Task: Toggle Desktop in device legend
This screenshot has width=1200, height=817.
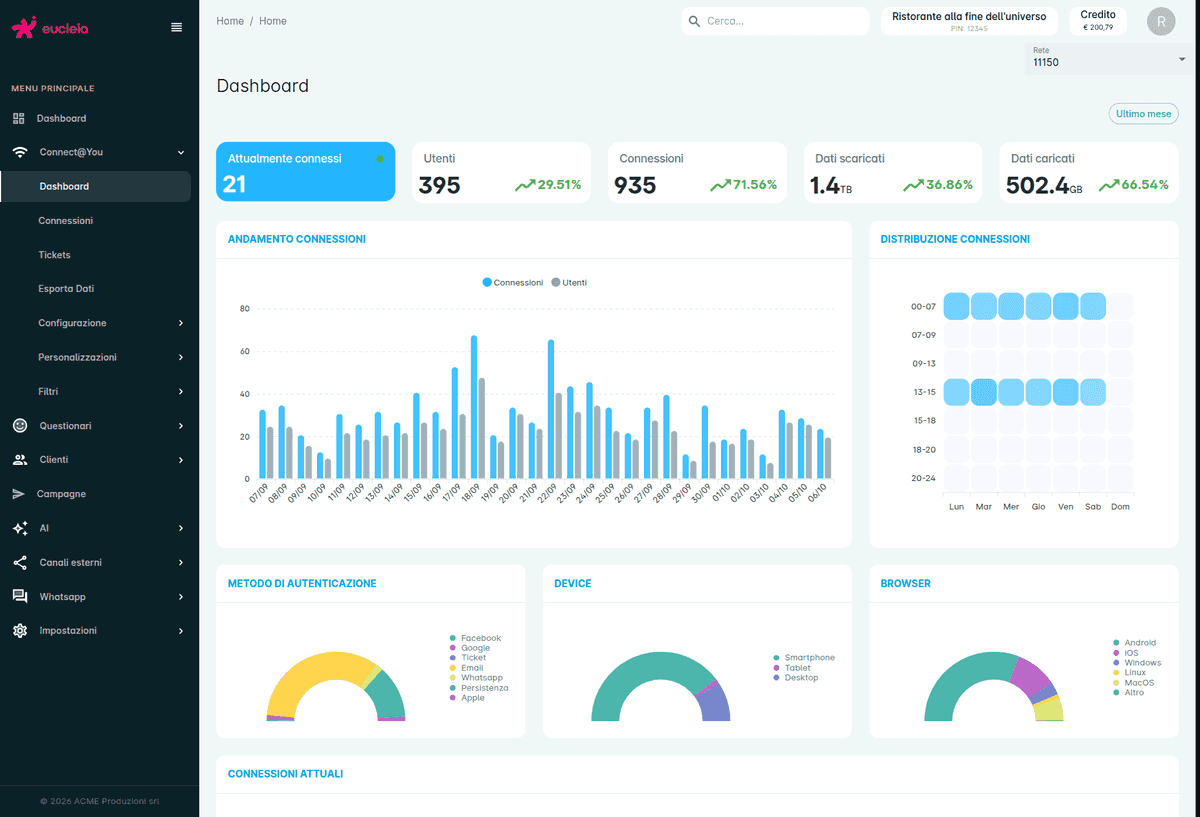Action: pos(796,678)
